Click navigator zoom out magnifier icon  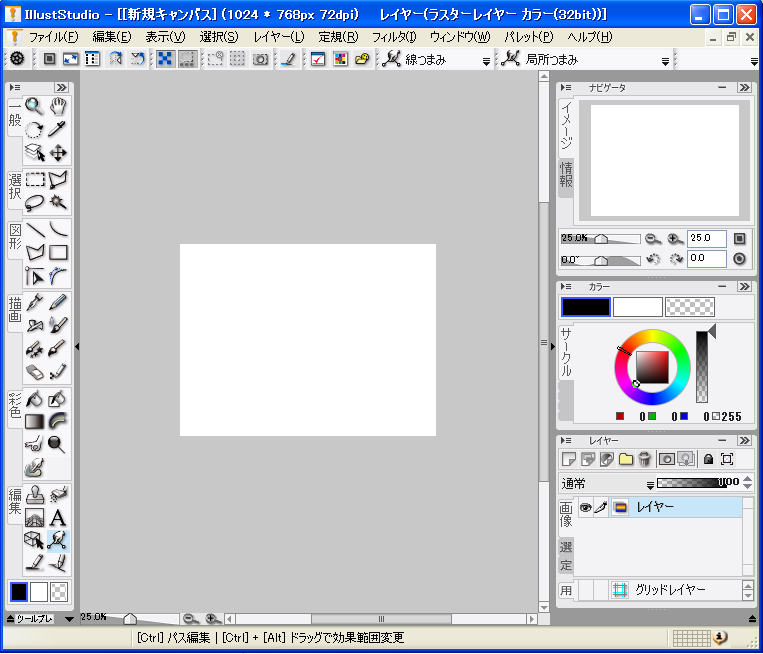point(653,238)
